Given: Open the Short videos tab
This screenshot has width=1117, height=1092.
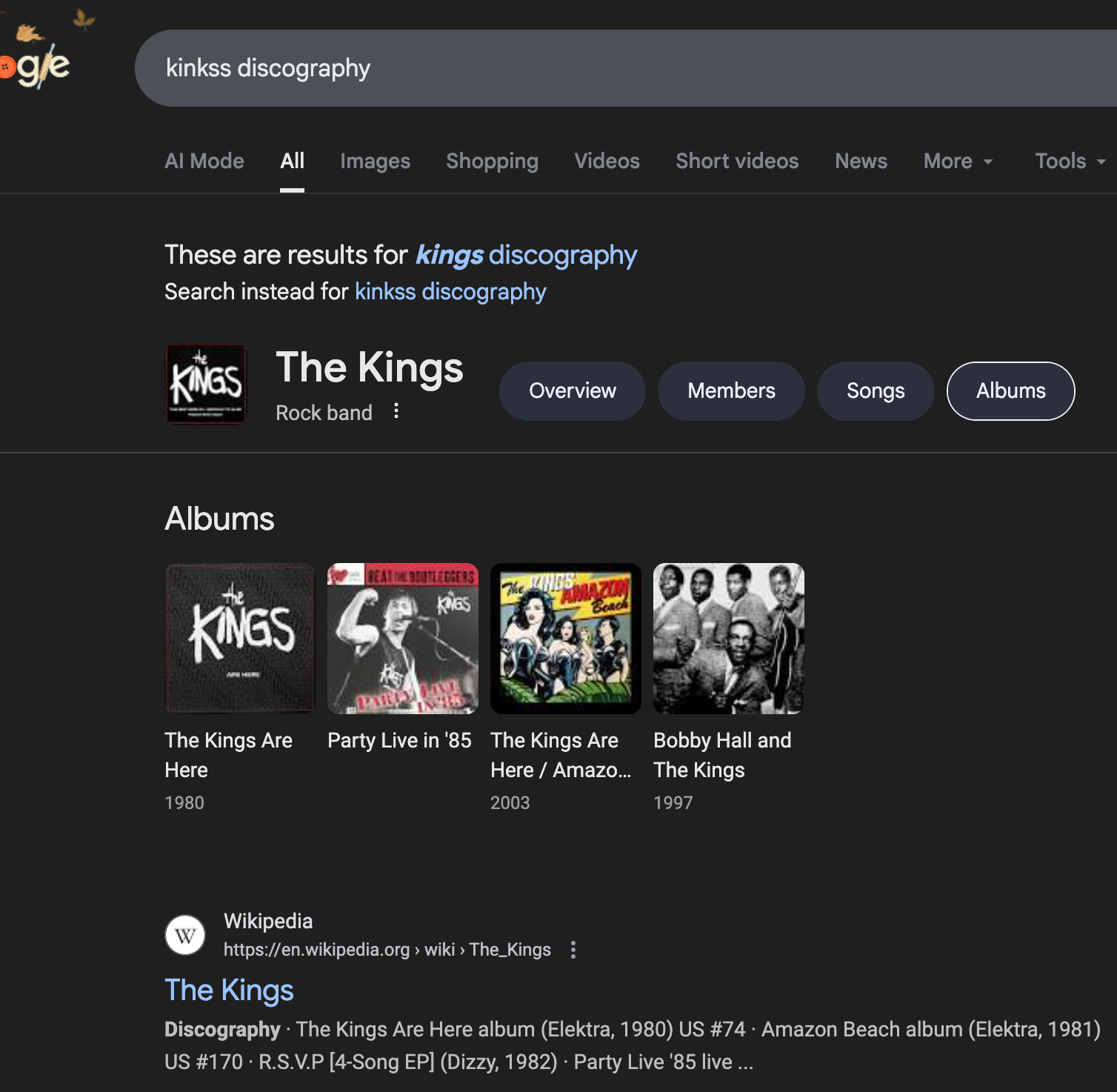Looking at the screenshot, I should pyautogui.click(x=737, y=162).
